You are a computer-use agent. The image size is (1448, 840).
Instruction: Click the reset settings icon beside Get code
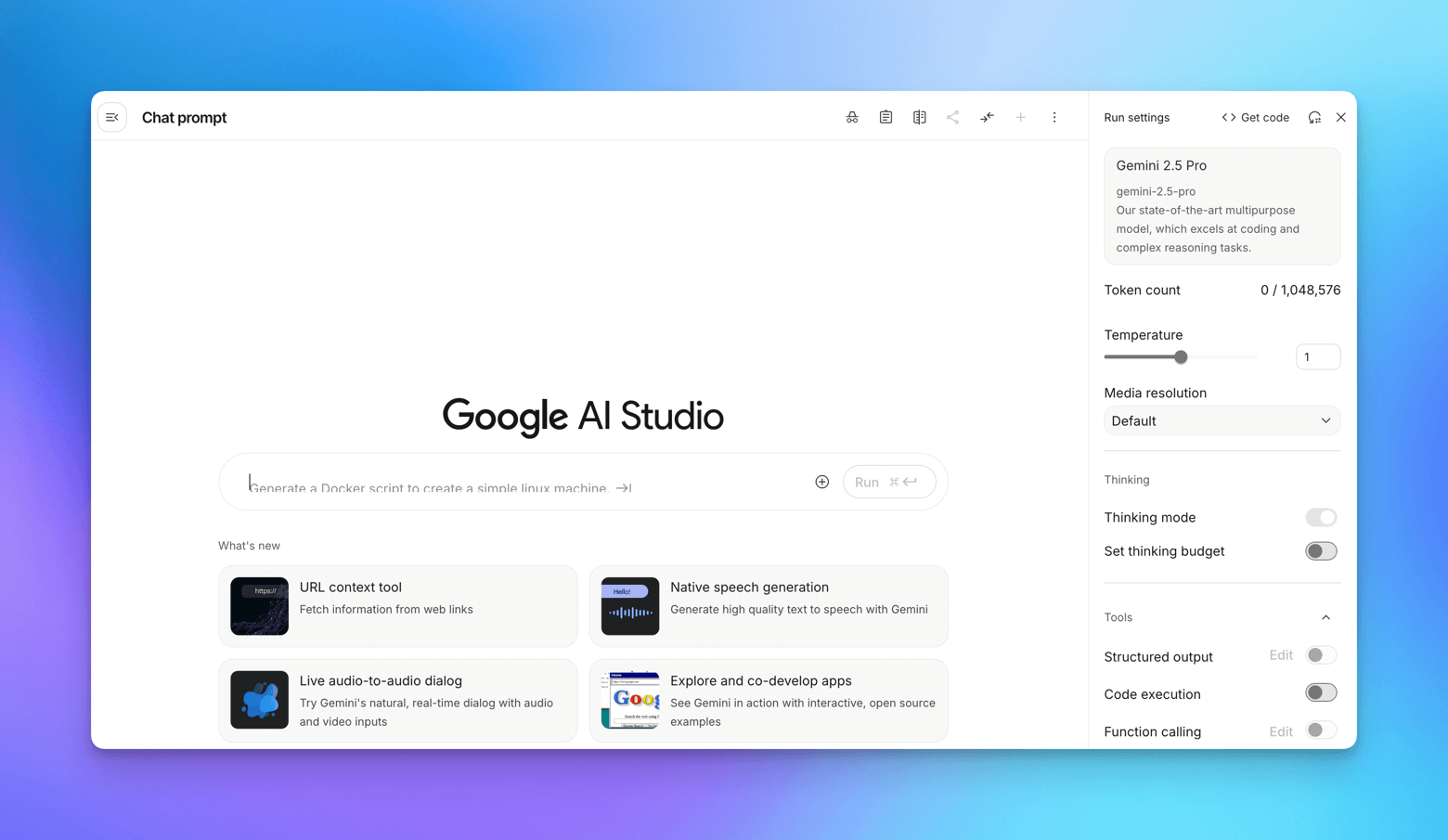coord(1314,118)
